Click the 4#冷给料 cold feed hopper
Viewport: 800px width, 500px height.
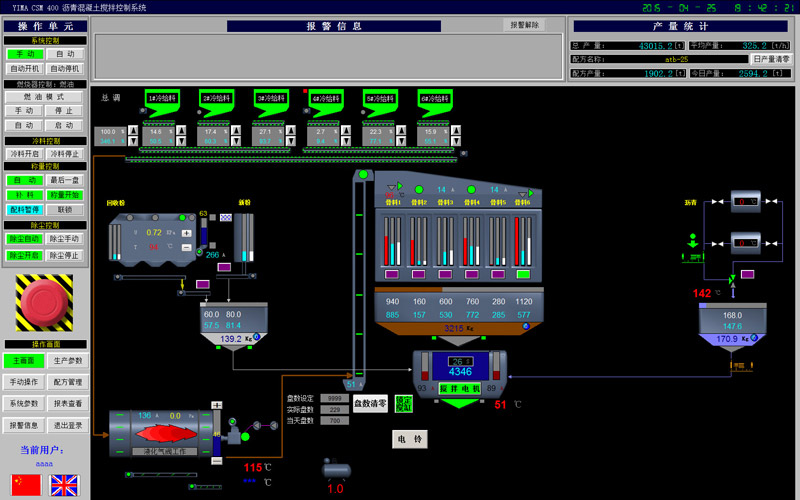326,100
